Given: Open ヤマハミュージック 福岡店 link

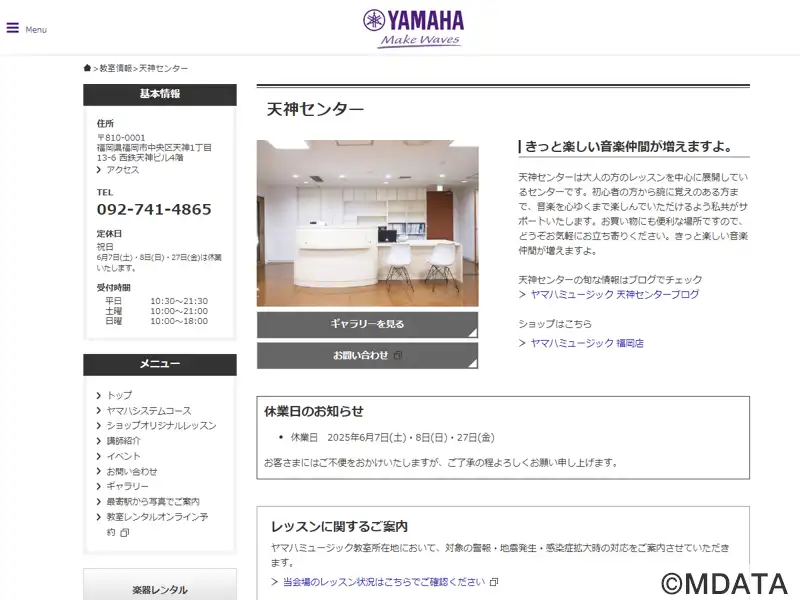Looking at the screenshot, I should point(587,343).
